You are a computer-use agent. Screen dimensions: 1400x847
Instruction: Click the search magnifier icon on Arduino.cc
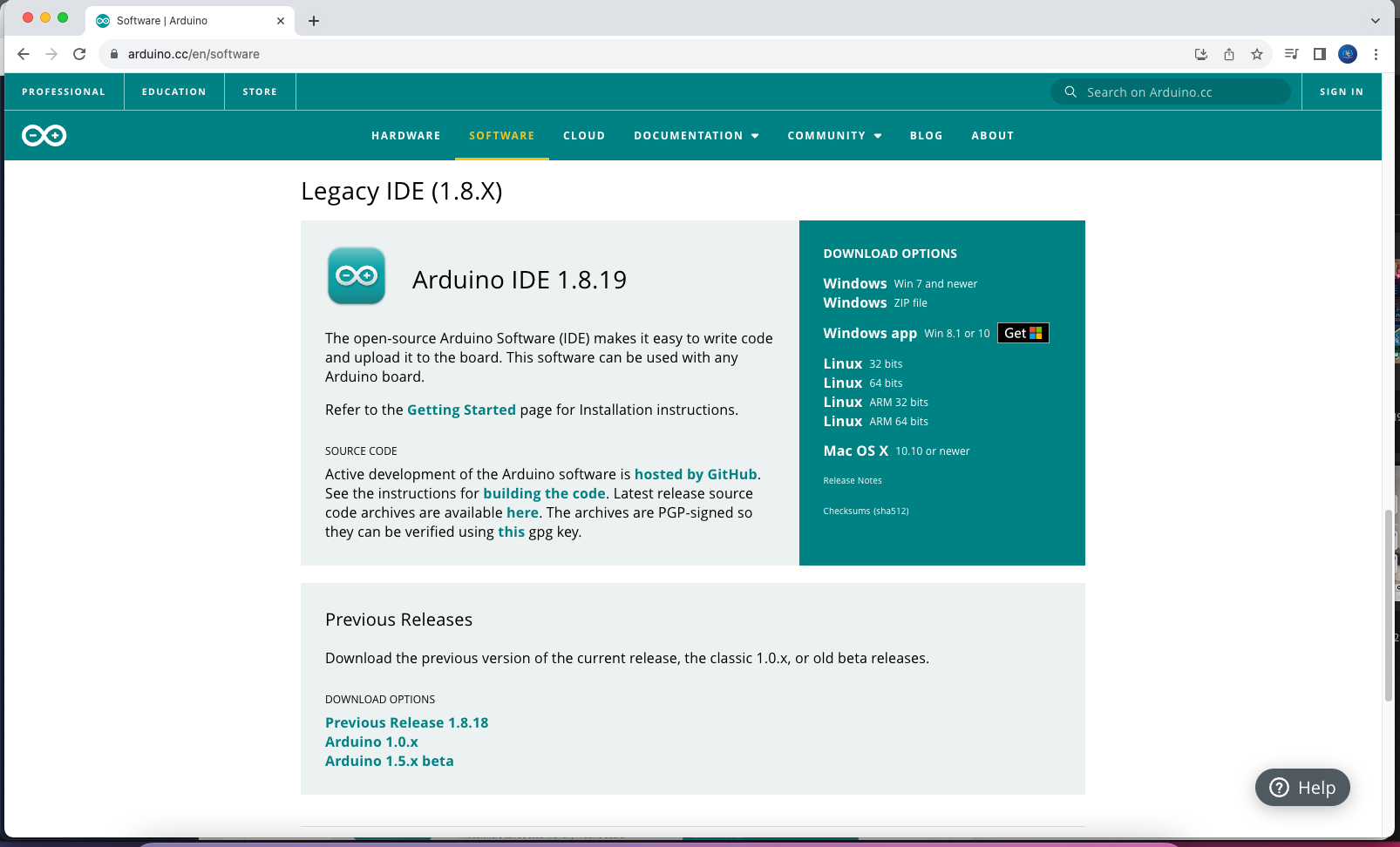(1070, 91)
